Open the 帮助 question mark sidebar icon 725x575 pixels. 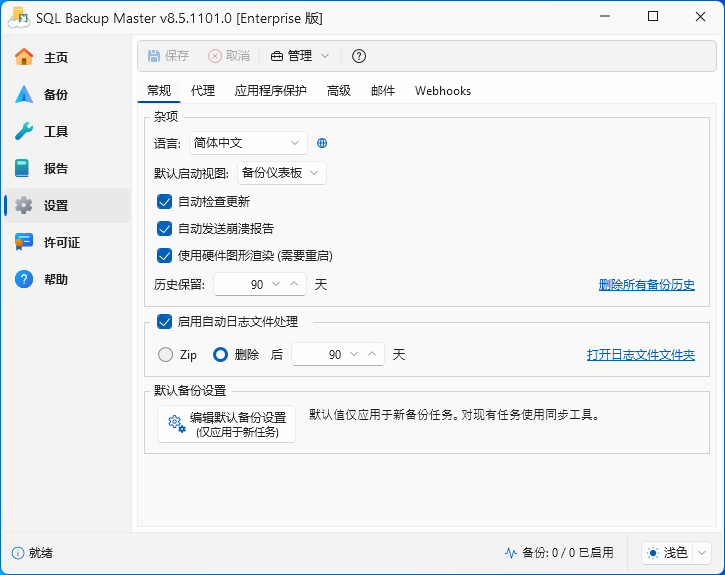coord(24,279)
